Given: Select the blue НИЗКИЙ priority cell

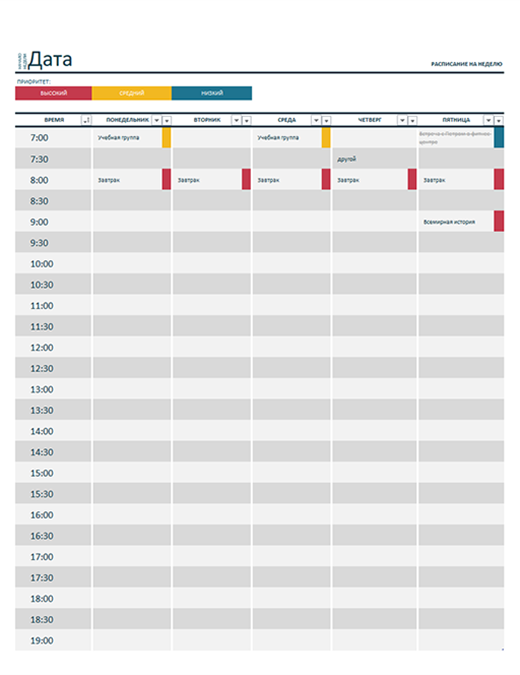Looking at the screenshot, I should click(x=212, y=93).
